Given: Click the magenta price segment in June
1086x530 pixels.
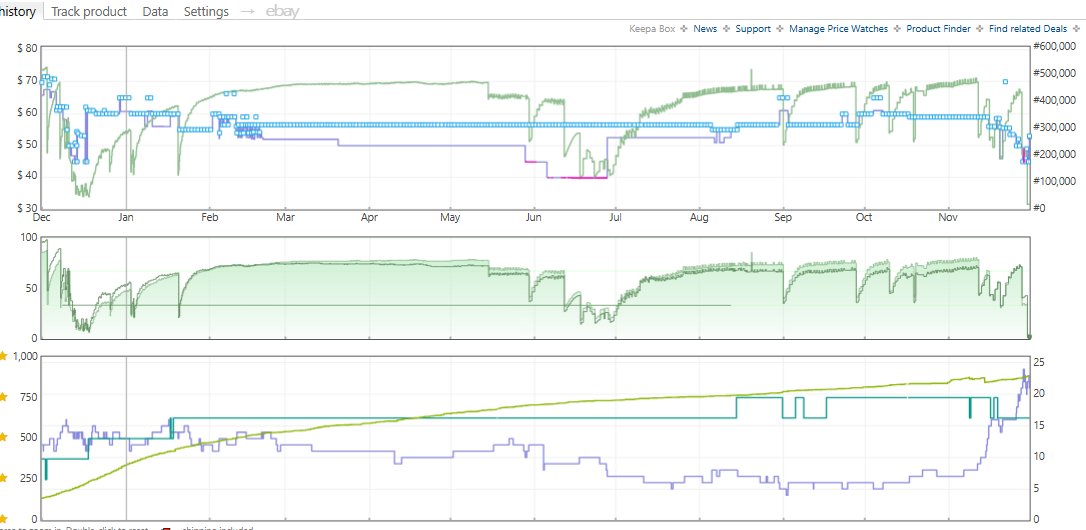Looking at the screenshot, I should pyautogui.click(x=585, y=178).
